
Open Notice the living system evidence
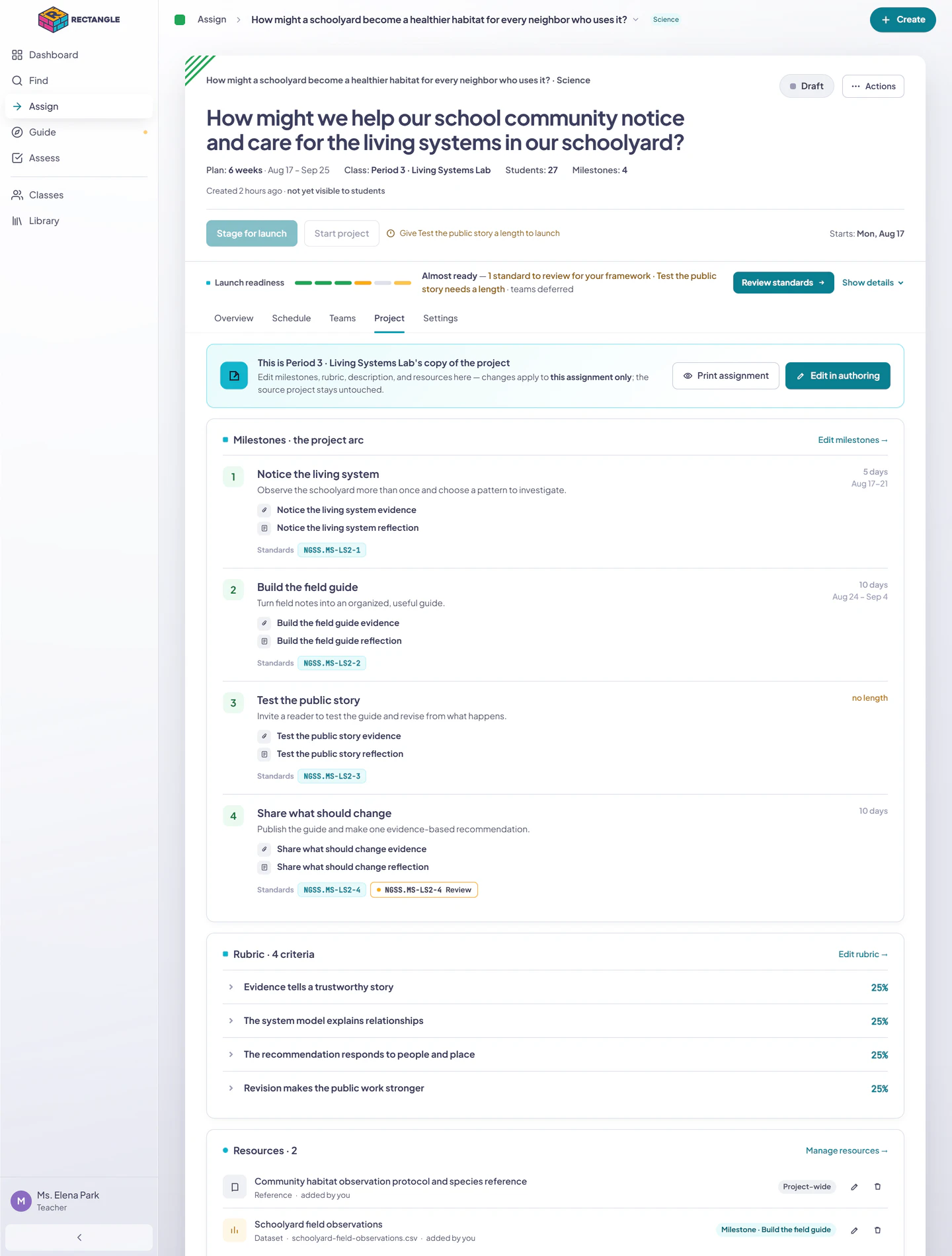click(x=346, y=510)
